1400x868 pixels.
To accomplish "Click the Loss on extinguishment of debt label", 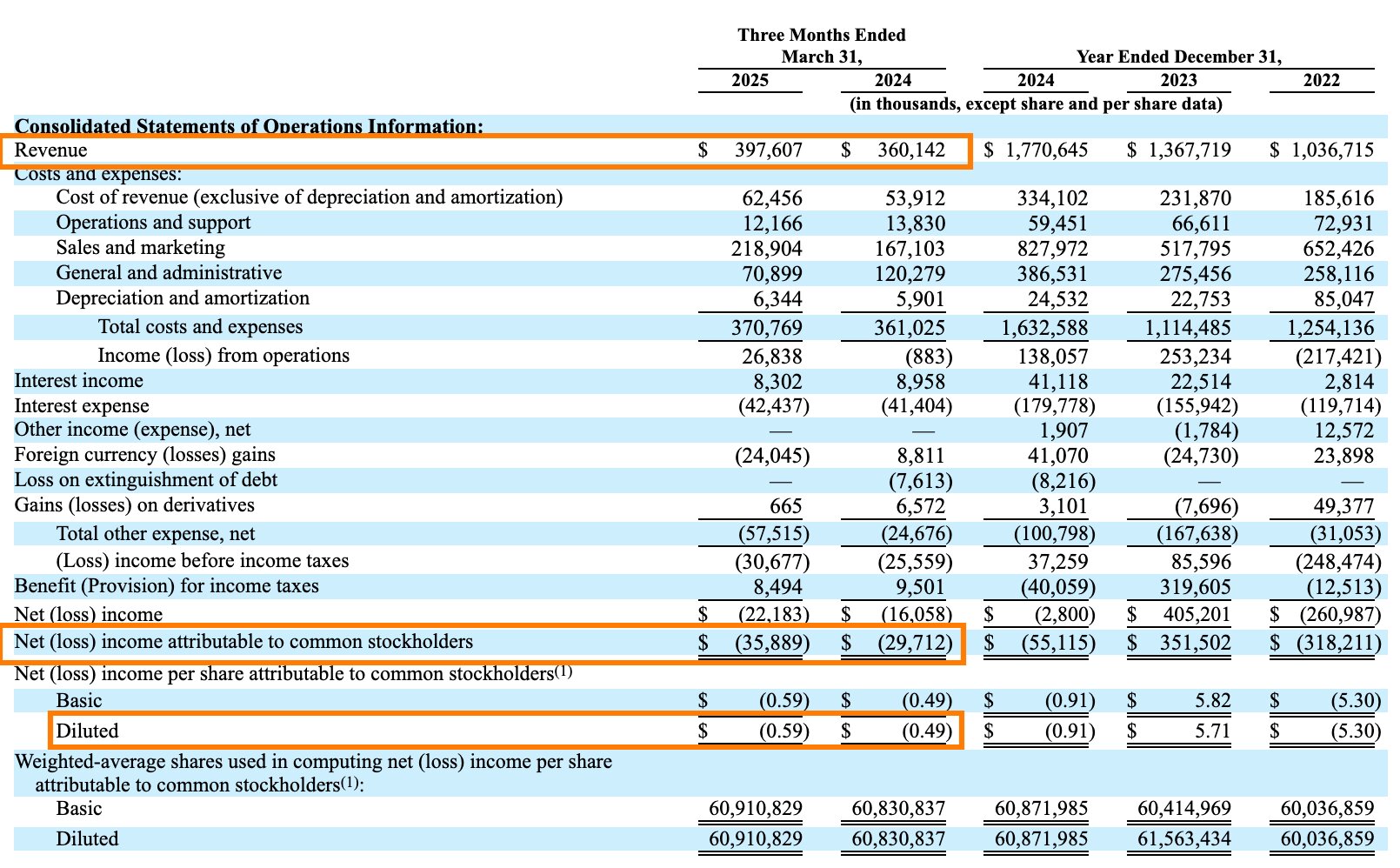I will click(x=146, y=480).
